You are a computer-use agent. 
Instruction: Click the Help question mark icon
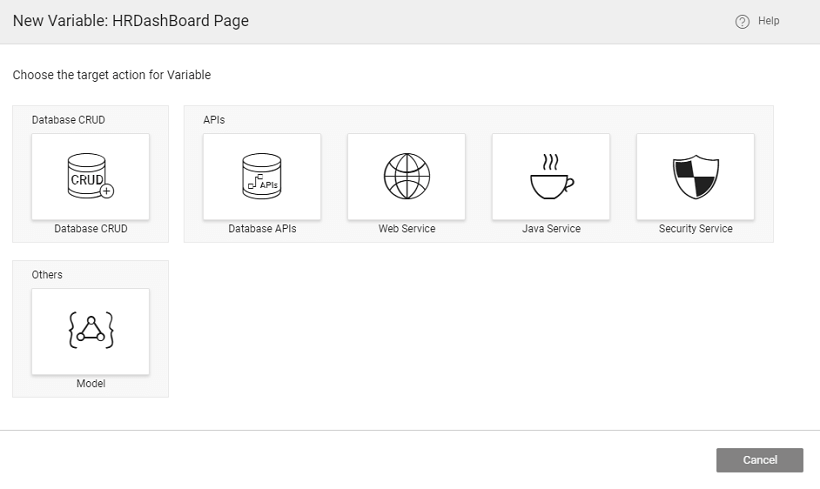point(742,21)
